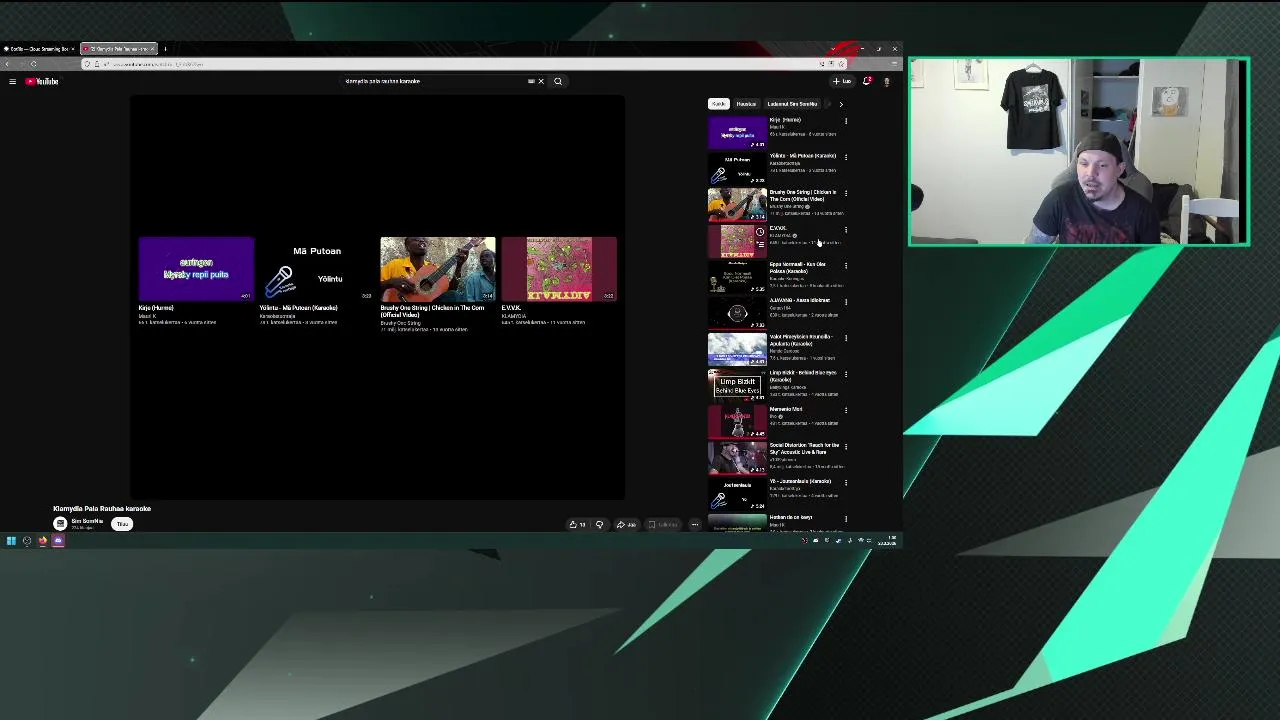Viewport: 1280px width, 720px height.
Task: Select the Lataanut Sini SomNia chip
Action: click(x=792, y=104)
